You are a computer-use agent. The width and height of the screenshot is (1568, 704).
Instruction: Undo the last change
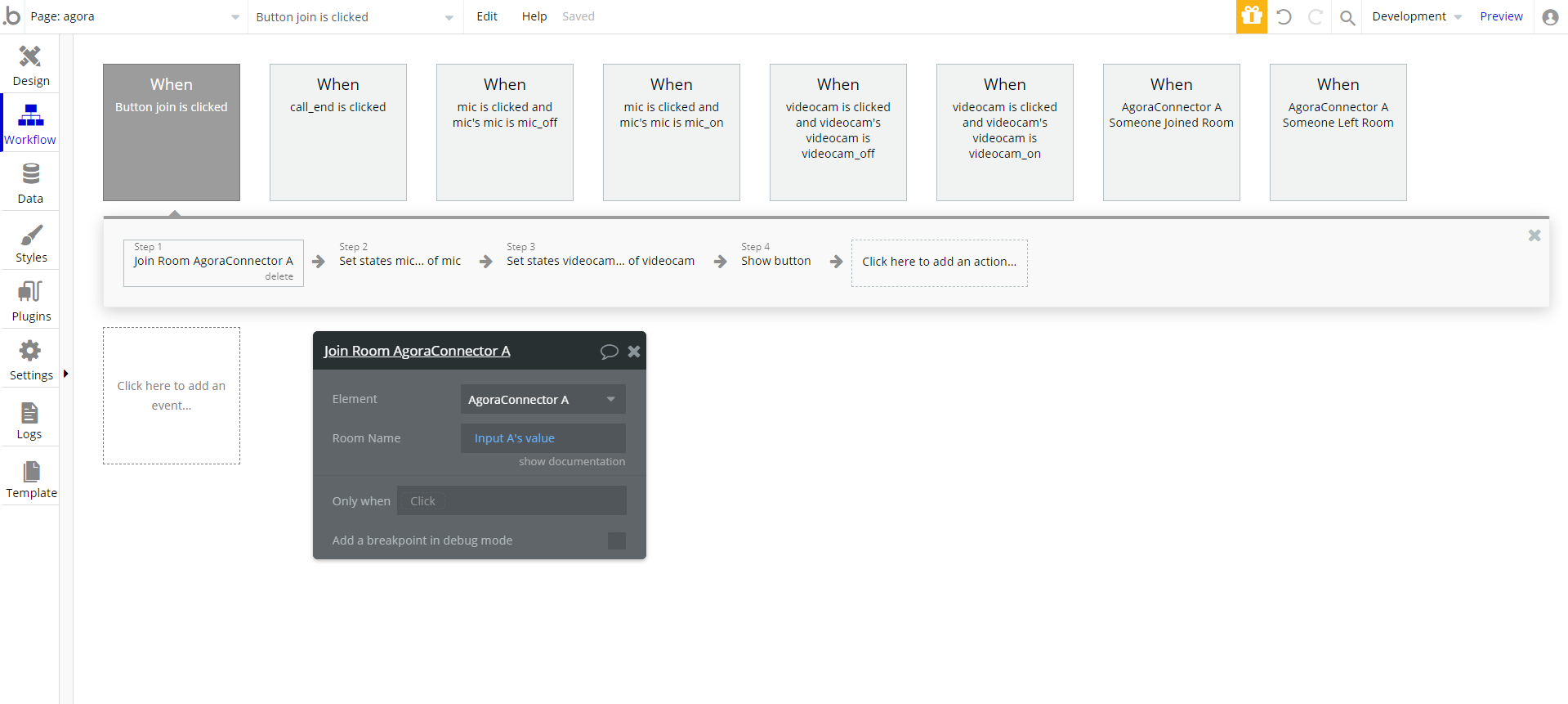(x=1284, y=16)
